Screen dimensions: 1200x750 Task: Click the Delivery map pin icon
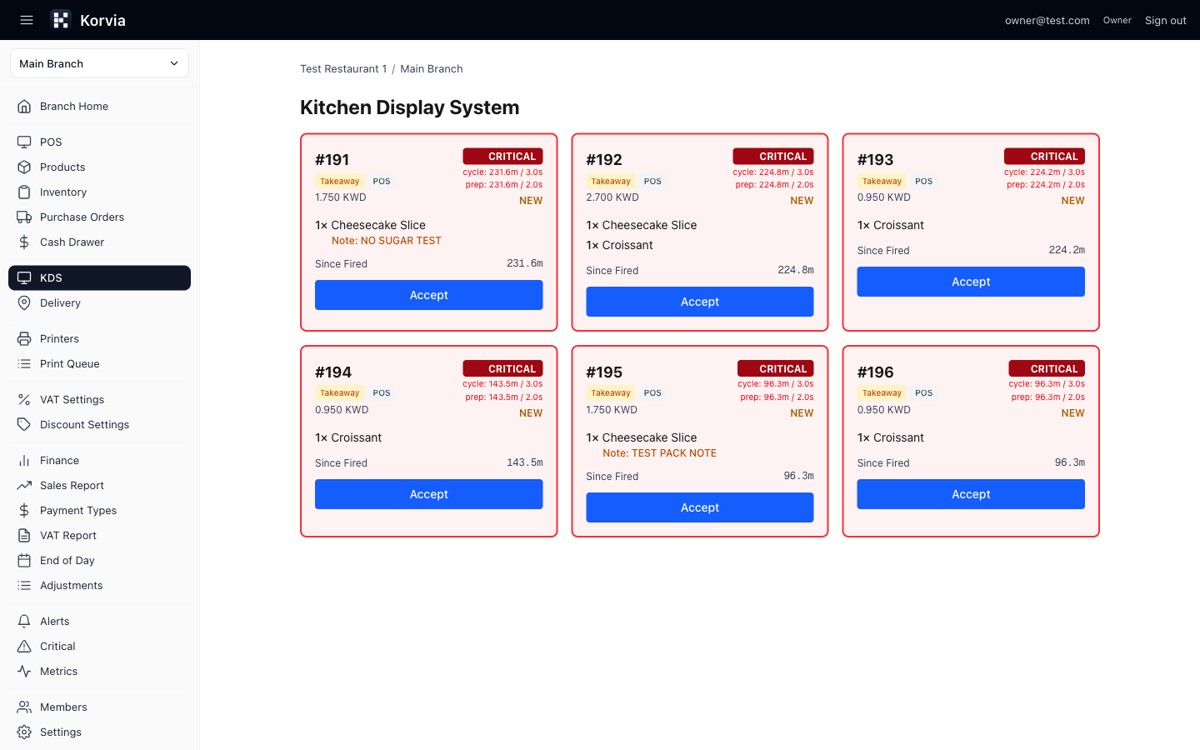pyautogui.click(x=24, y=303)
